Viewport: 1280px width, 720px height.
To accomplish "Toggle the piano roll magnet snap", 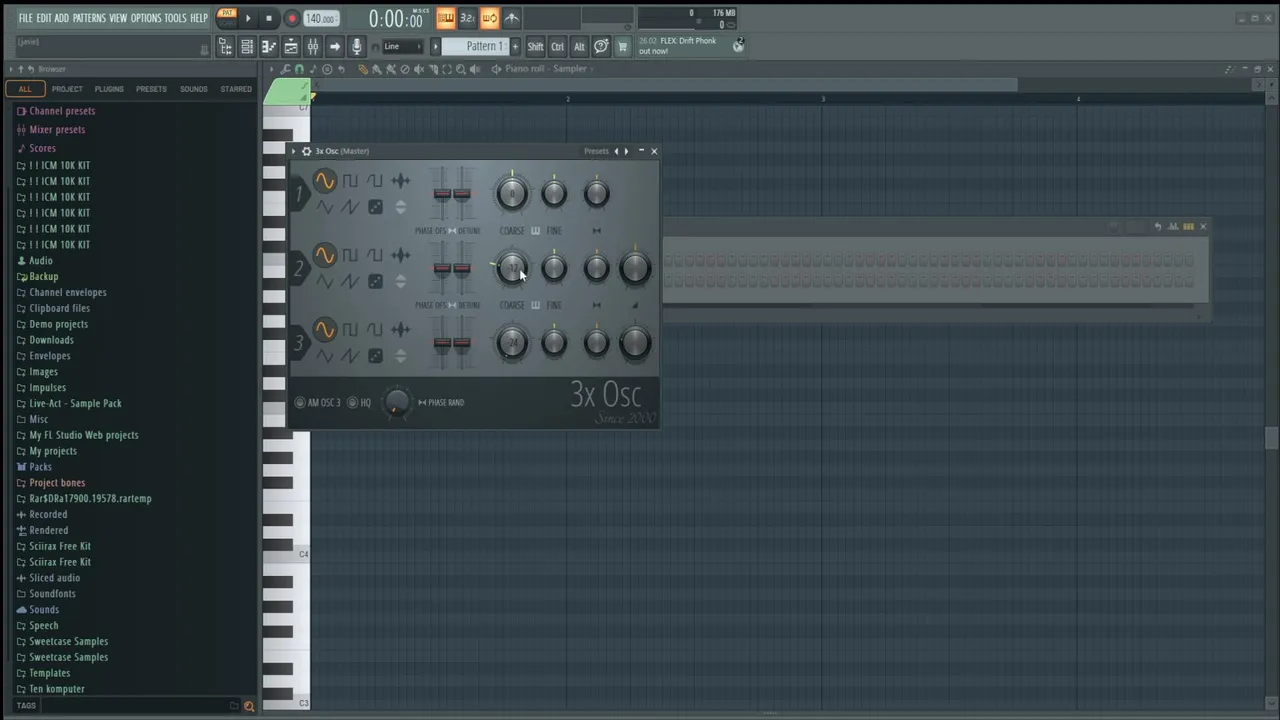I will (x=299, y=69).
